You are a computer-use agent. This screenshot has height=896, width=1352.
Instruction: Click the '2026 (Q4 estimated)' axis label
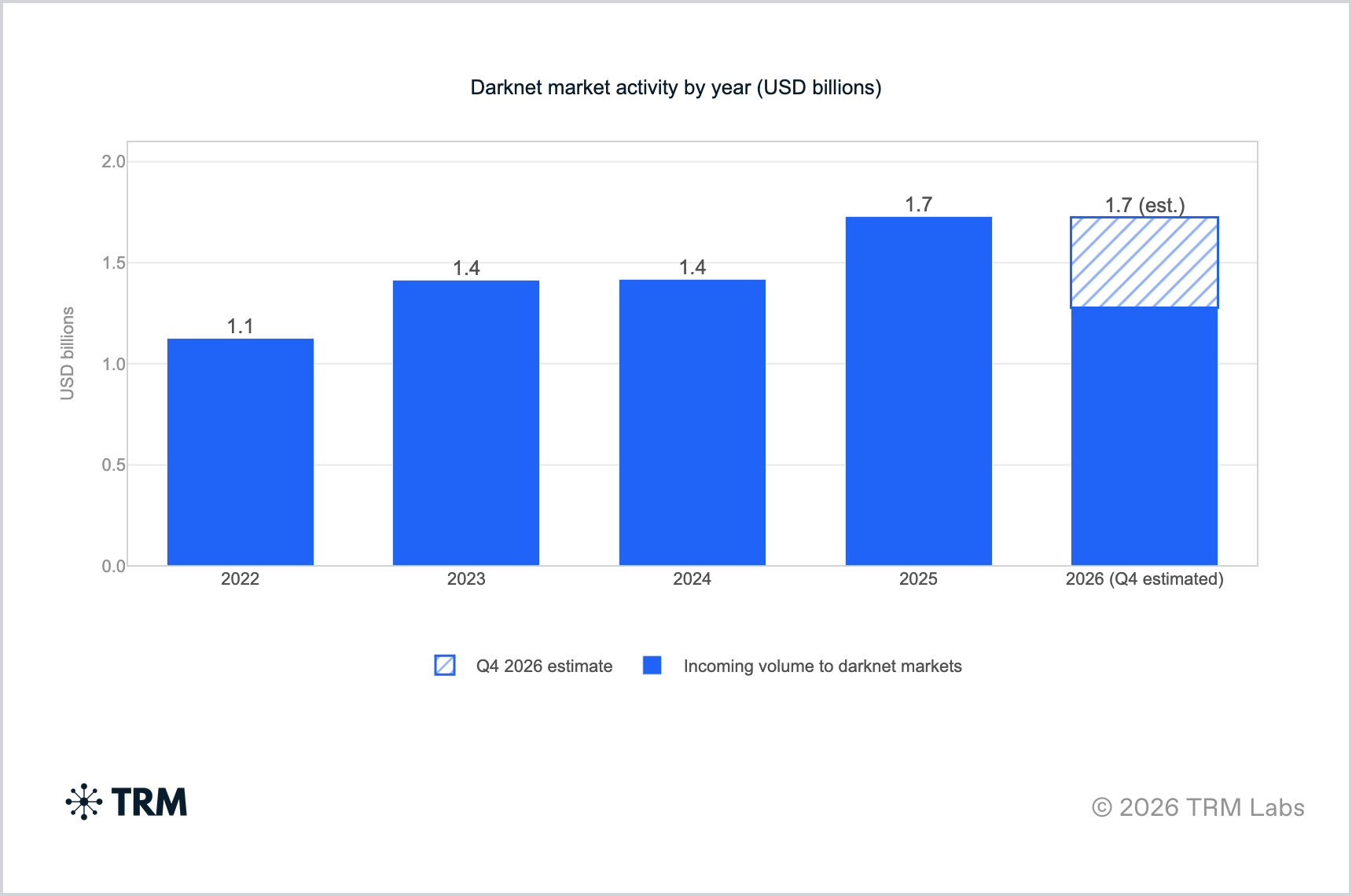(1144, 579)
